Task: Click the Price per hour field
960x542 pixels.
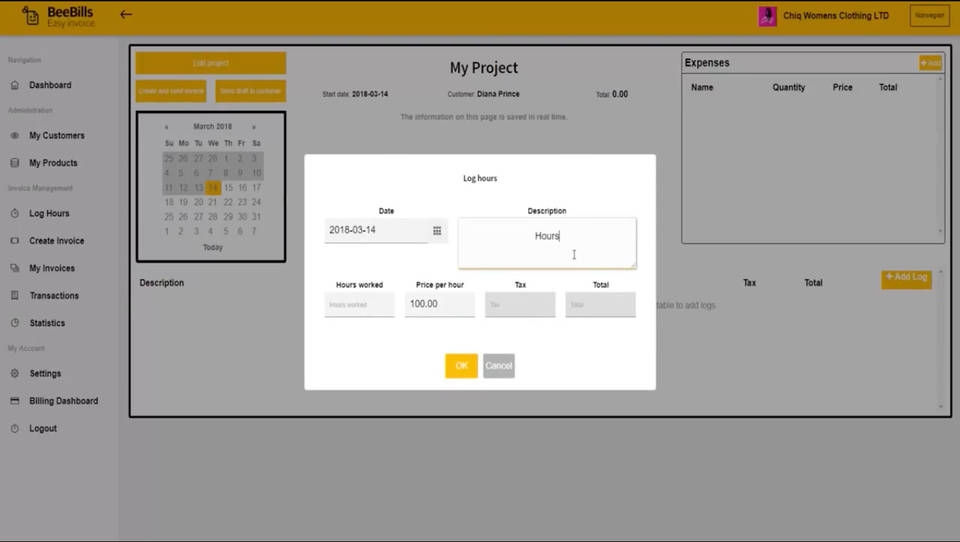Action: pos(439,304)
